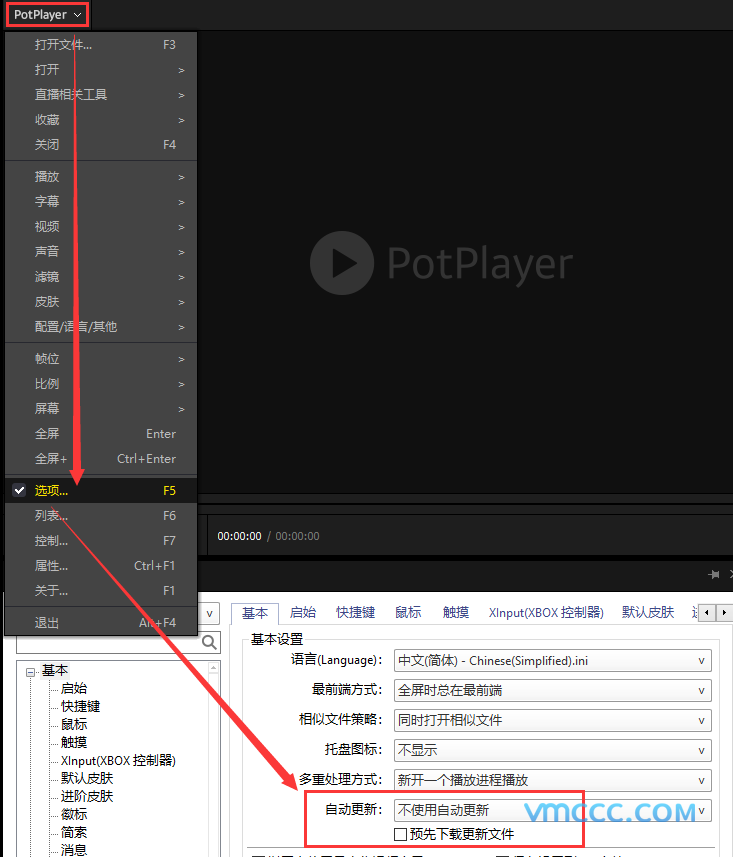Select 进阶皮肤 in the options tree
The width and height of the screenshot is (733, 857).
point(87,796)
